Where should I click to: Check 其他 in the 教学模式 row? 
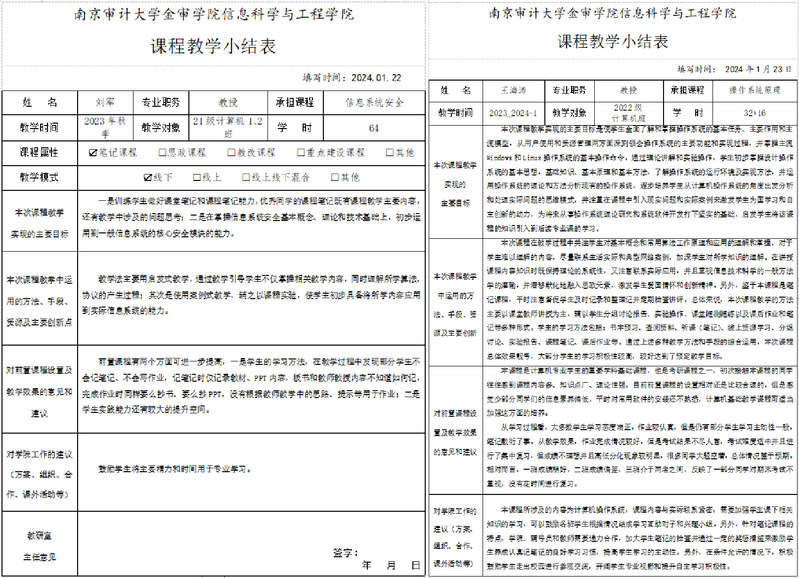(333, 177)
